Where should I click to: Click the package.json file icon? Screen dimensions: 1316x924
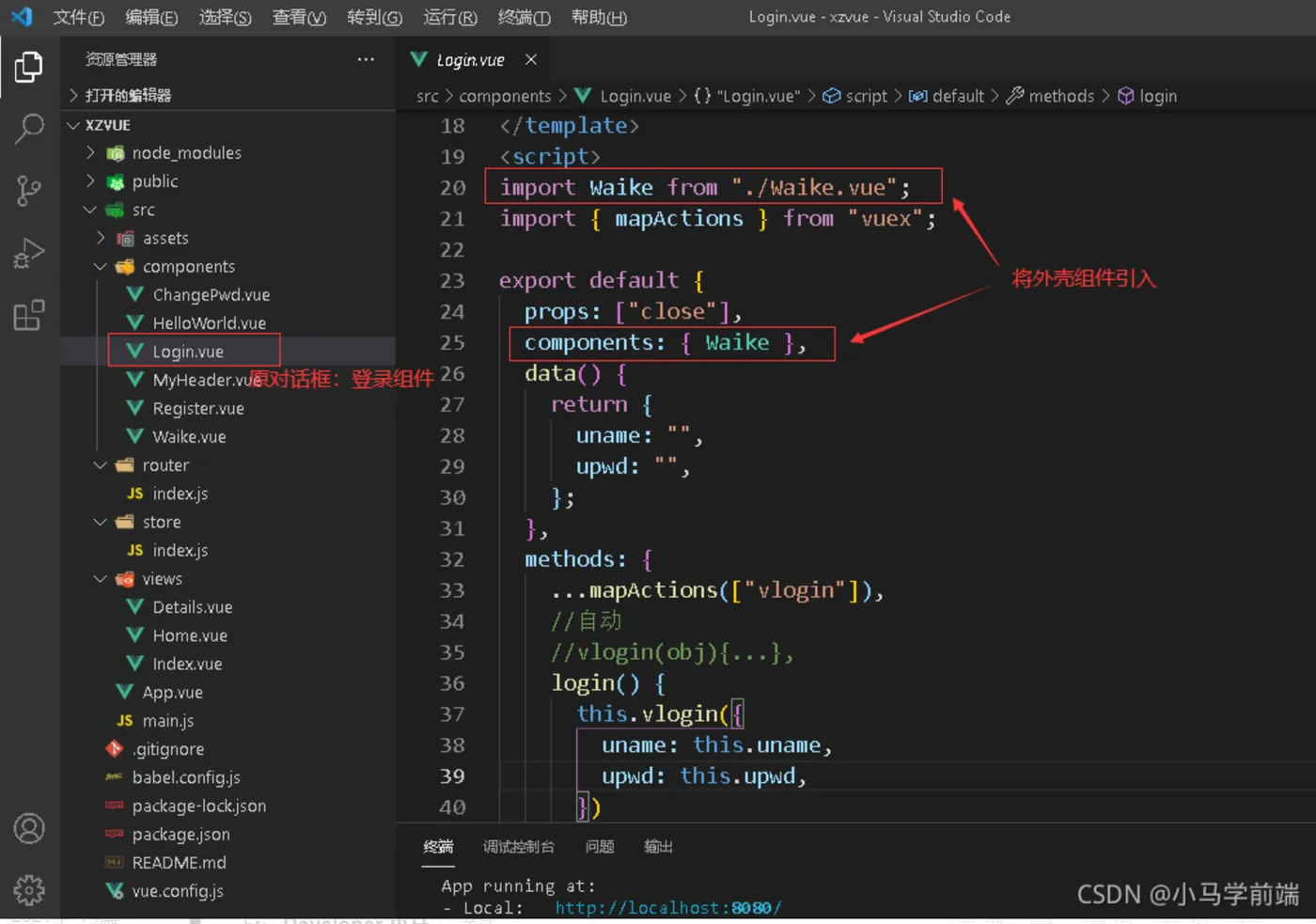click(115, 834)
